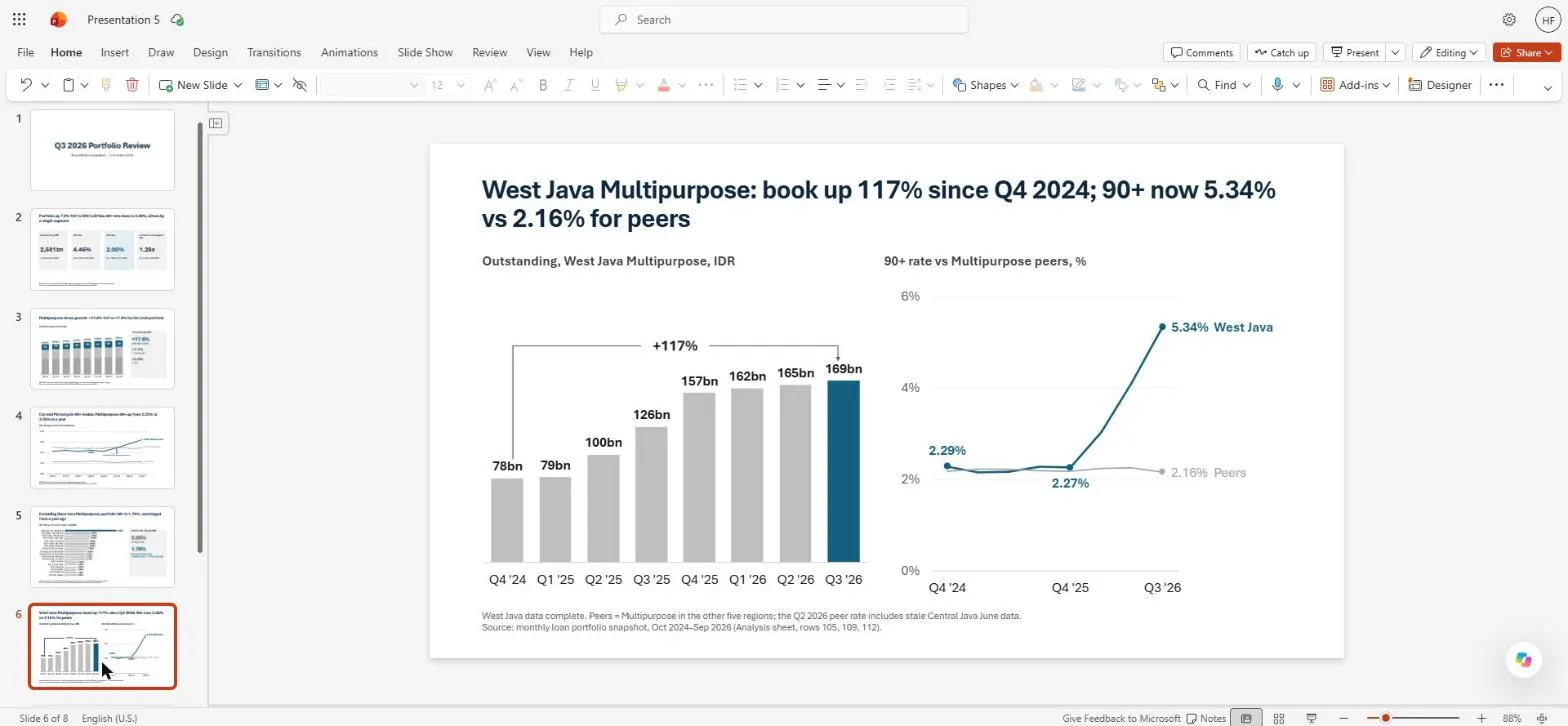Click the Paste clipboard icon

pyautogui.click(x=69, y=85)
